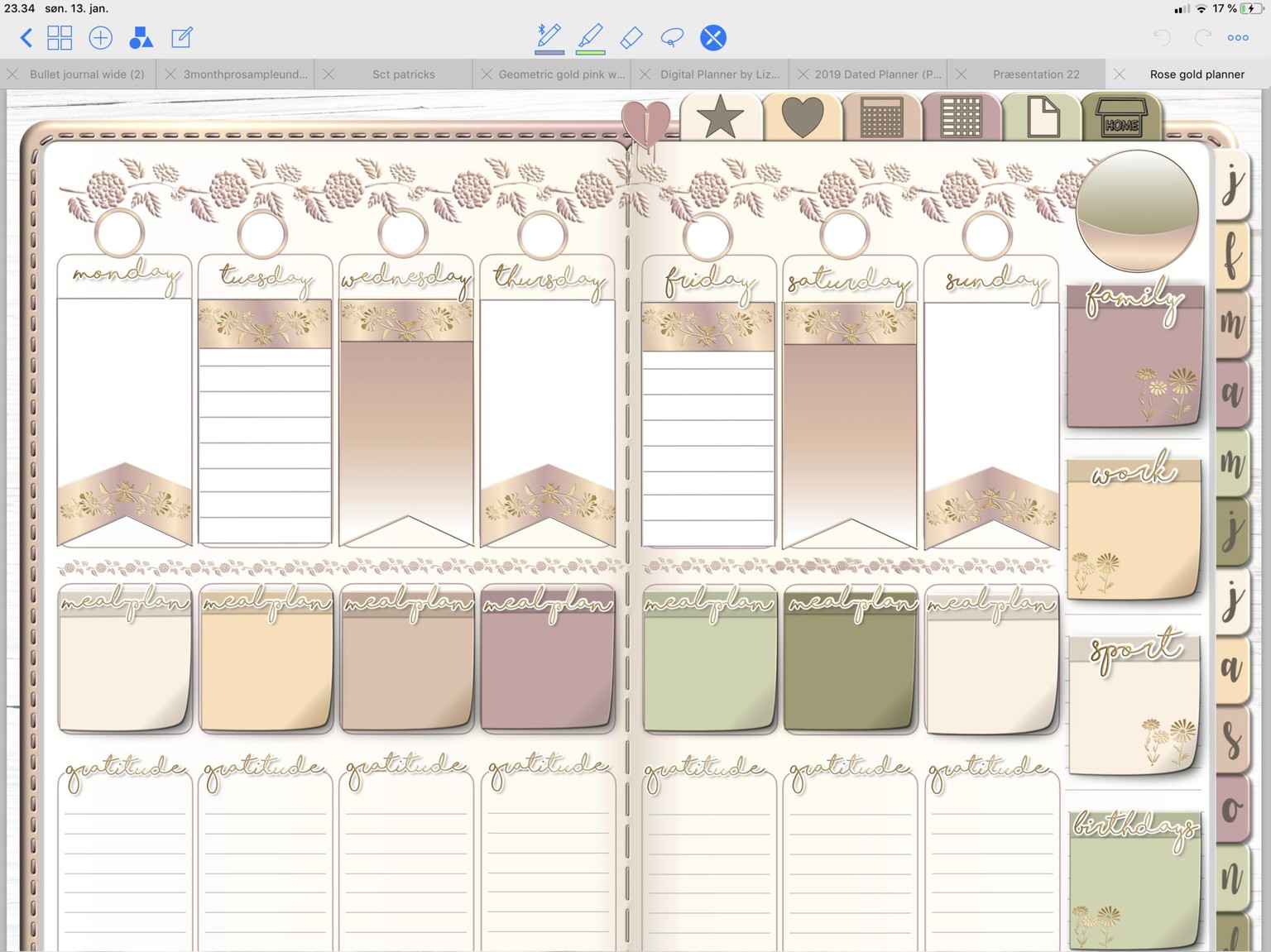This screenshot has width=1271, height=952.
Task: Select the Rose gold planner tab
Action: (1197, 74)
